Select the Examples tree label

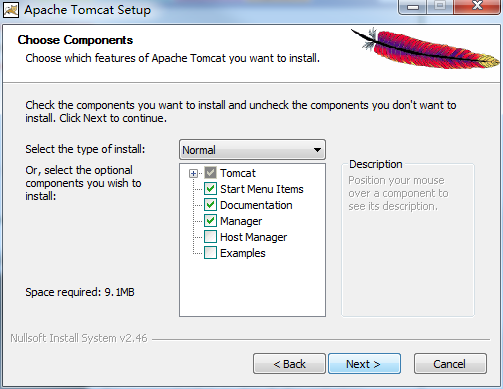click(243, 253)
